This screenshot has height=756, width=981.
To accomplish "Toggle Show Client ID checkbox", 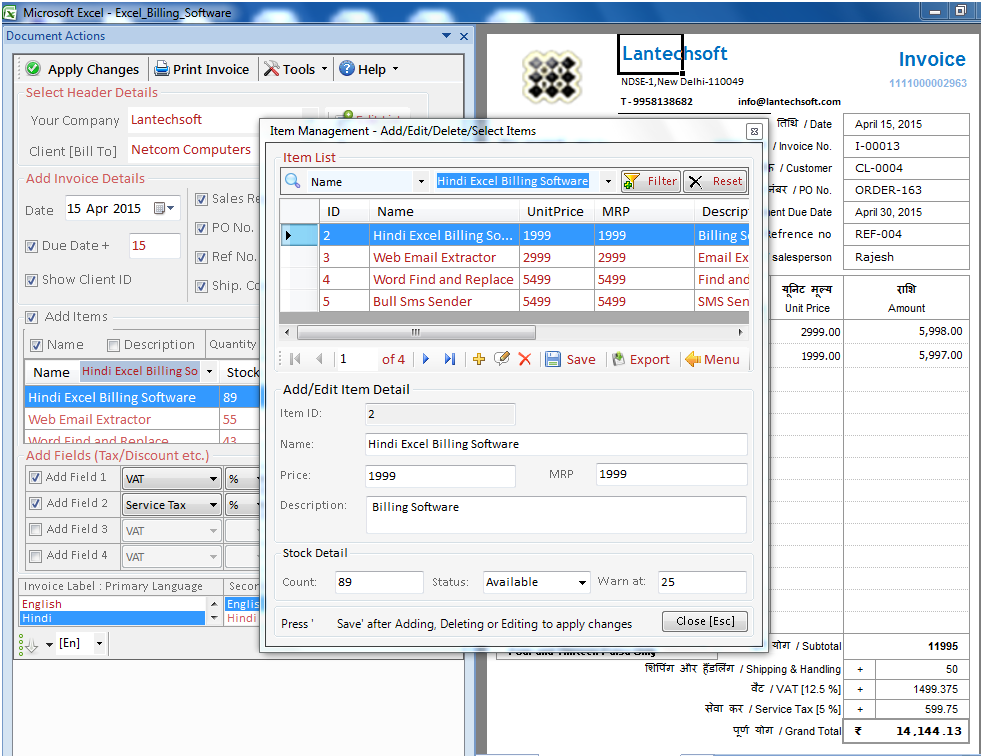I will 31,280.
